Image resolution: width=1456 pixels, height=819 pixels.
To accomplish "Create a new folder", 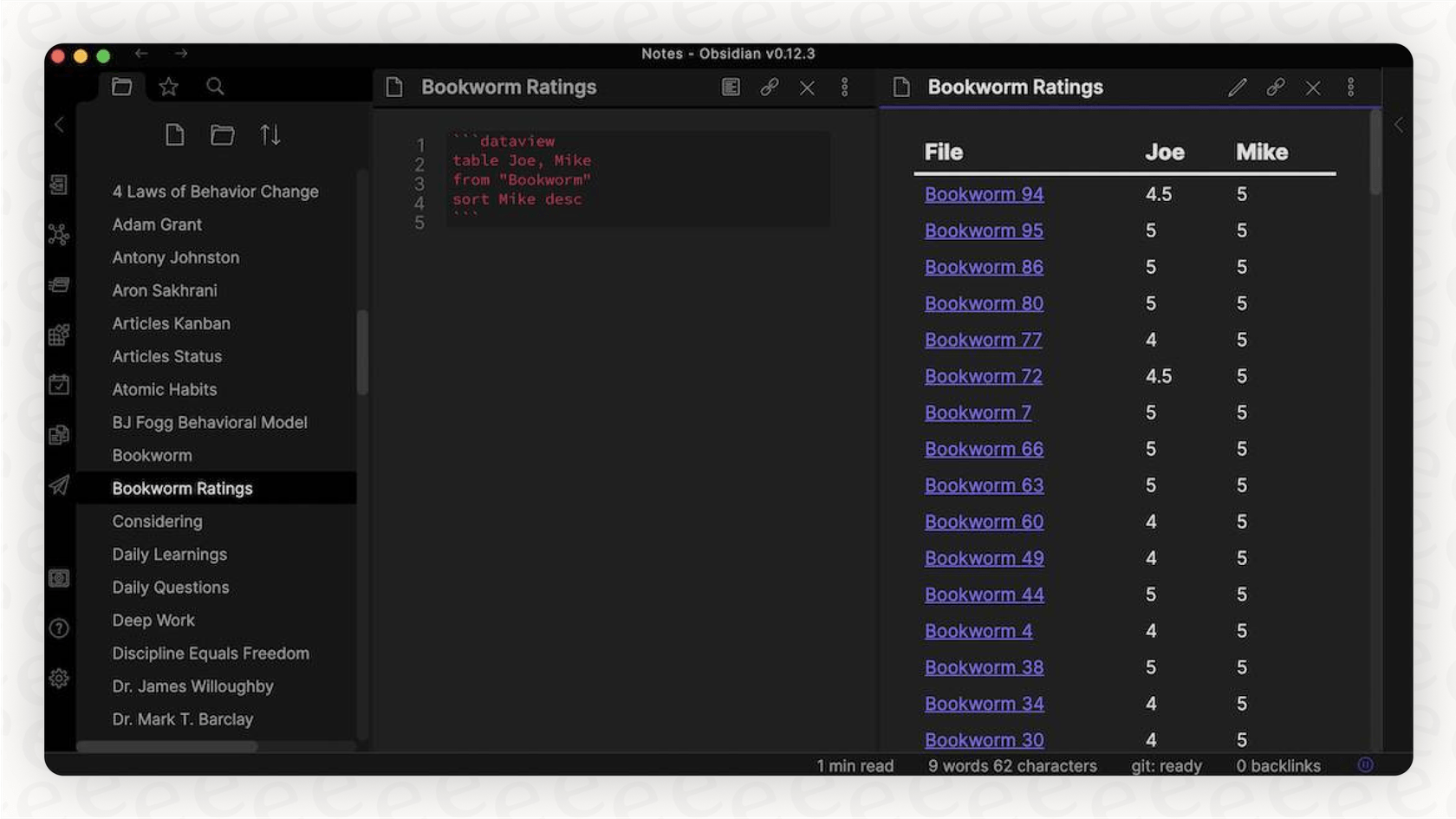I will click(x=223, y=134).
